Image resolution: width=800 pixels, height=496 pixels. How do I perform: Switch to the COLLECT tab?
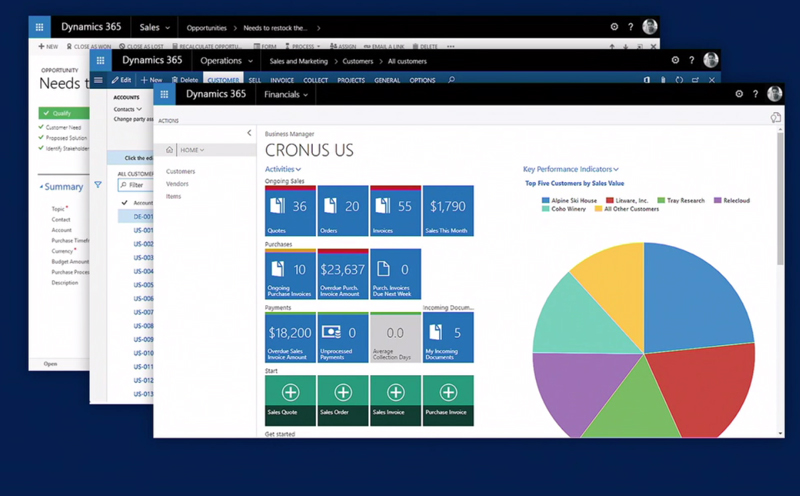pyautogui.click(x=315, y=80)
